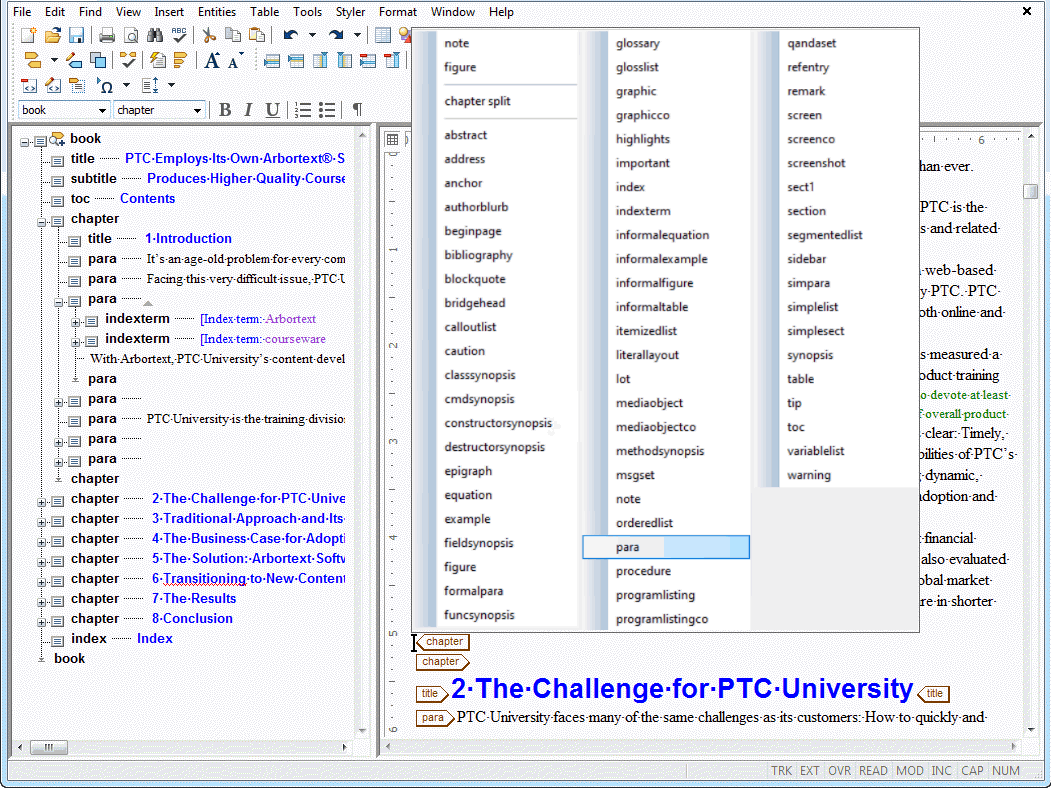Click the line spacing icon
The width and height of the screenshot is (1051, 788).
pos(150,85)
